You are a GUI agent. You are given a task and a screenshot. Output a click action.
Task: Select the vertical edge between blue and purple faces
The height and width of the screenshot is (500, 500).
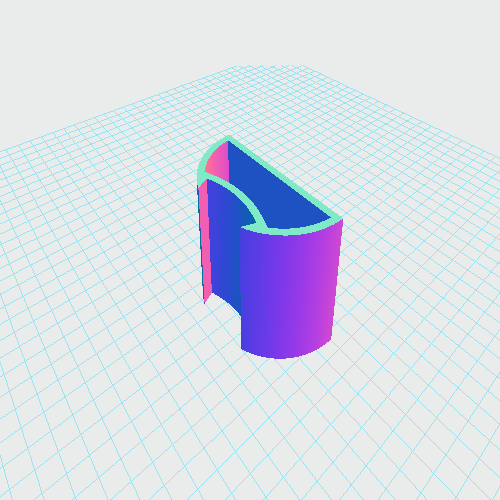241,287
